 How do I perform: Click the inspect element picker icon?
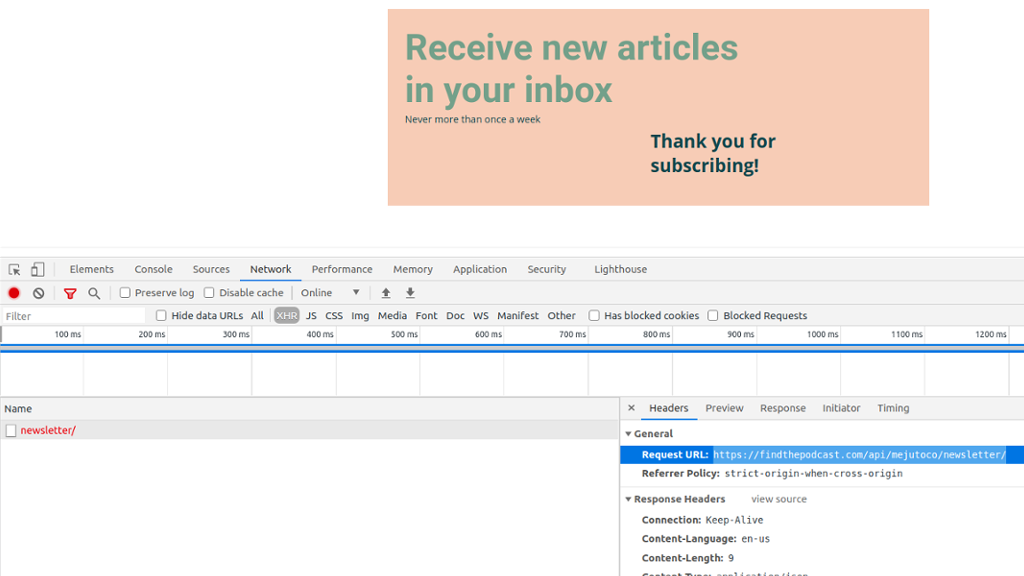(15, 269)
